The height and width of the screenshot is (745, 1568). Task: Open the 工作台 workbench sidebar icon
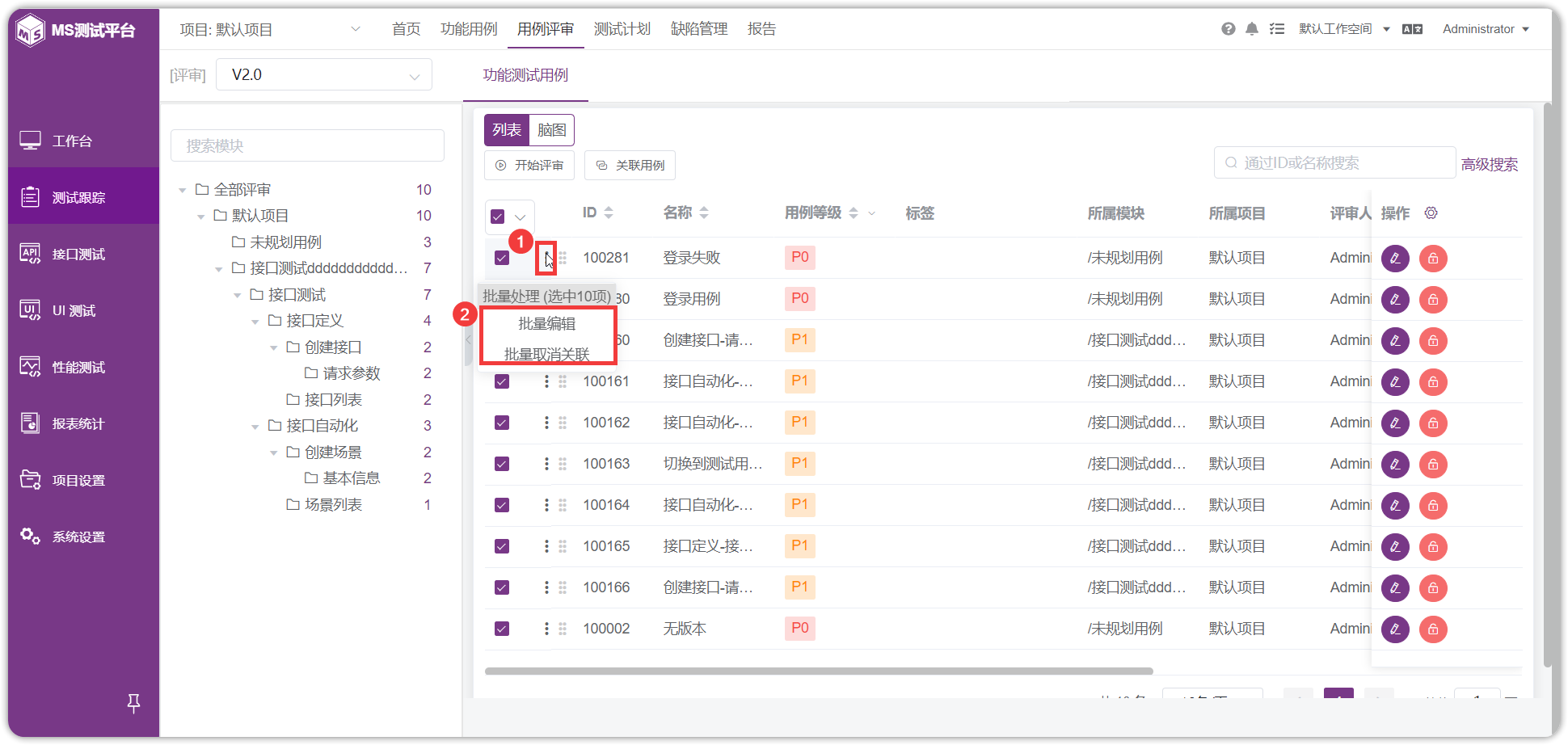point(31,141)
